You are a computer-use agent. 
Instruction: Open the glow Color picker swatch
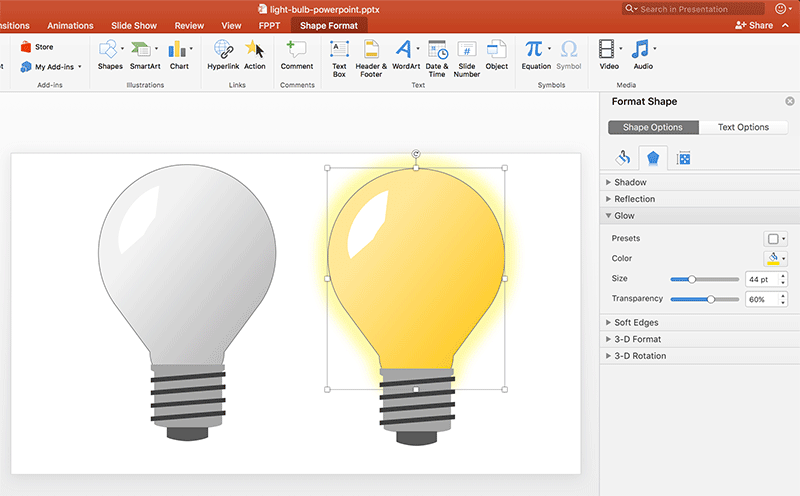pyautogui.click(x=776, y=259)
